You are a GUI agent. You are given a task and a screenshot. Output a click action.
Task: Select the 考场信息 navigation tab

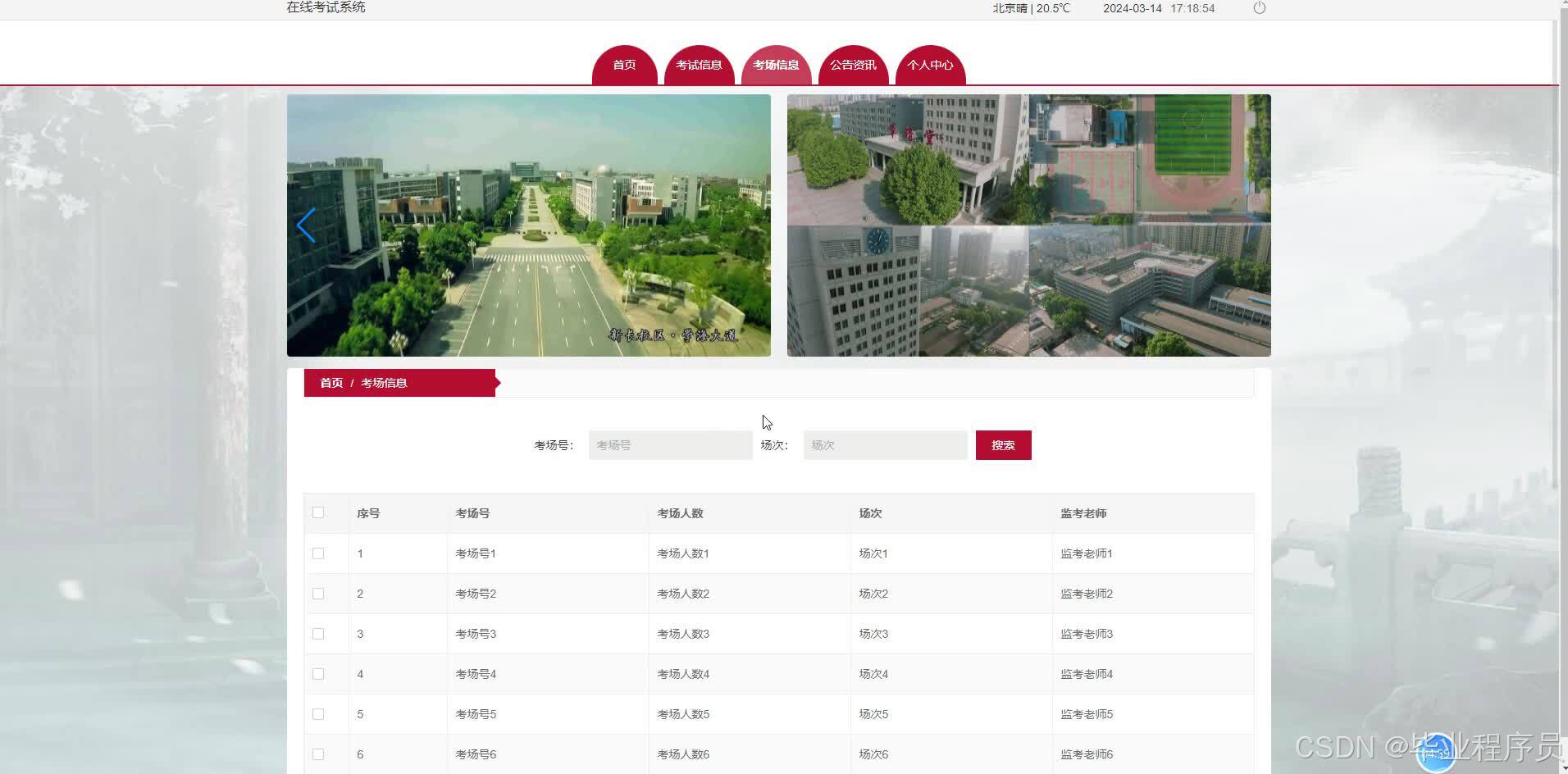(x=776, y=65)
